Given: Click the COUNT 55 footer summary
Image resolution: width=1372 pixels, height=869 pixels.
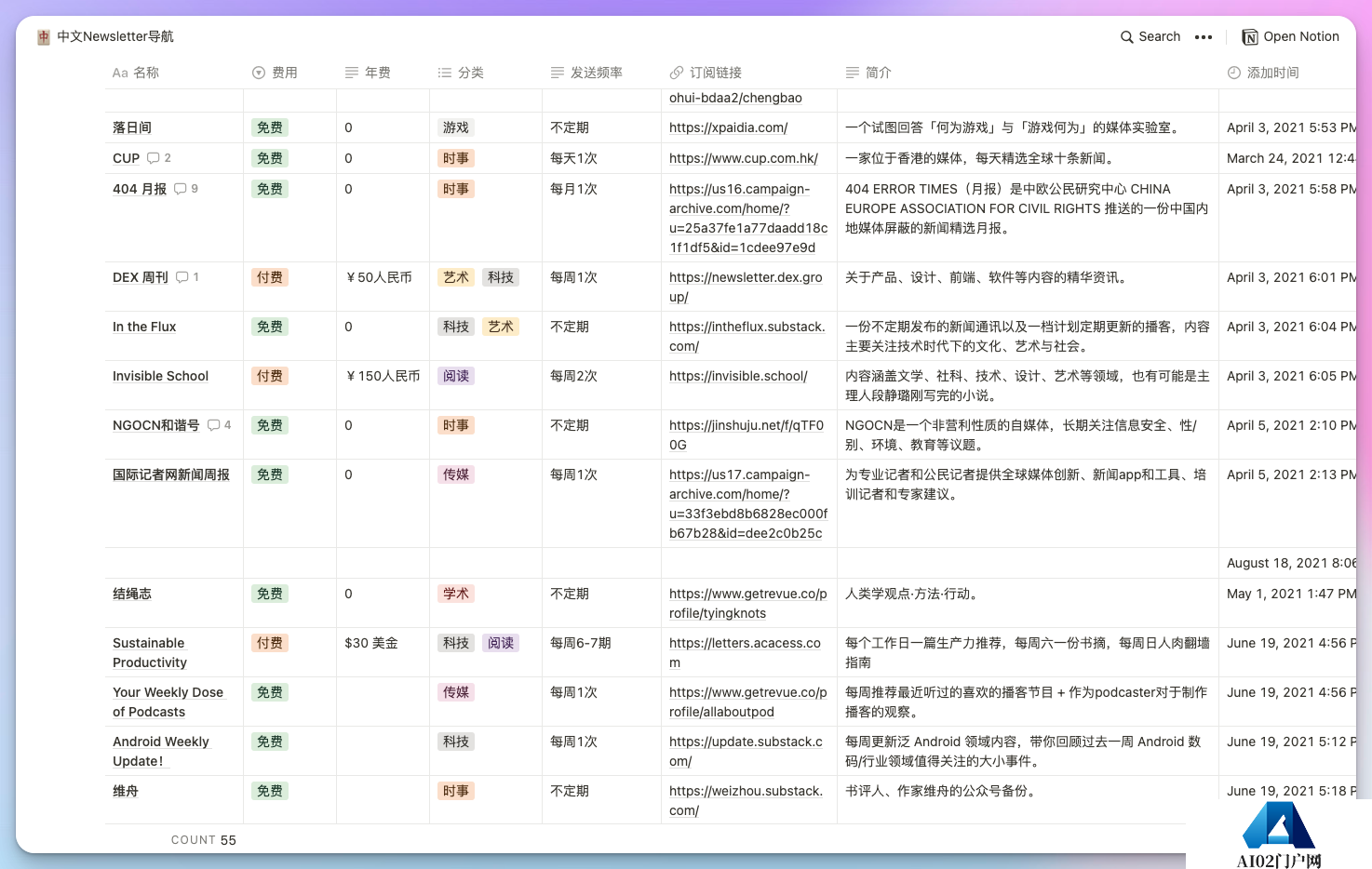Looking at the screenshot, I should [204, 840].
